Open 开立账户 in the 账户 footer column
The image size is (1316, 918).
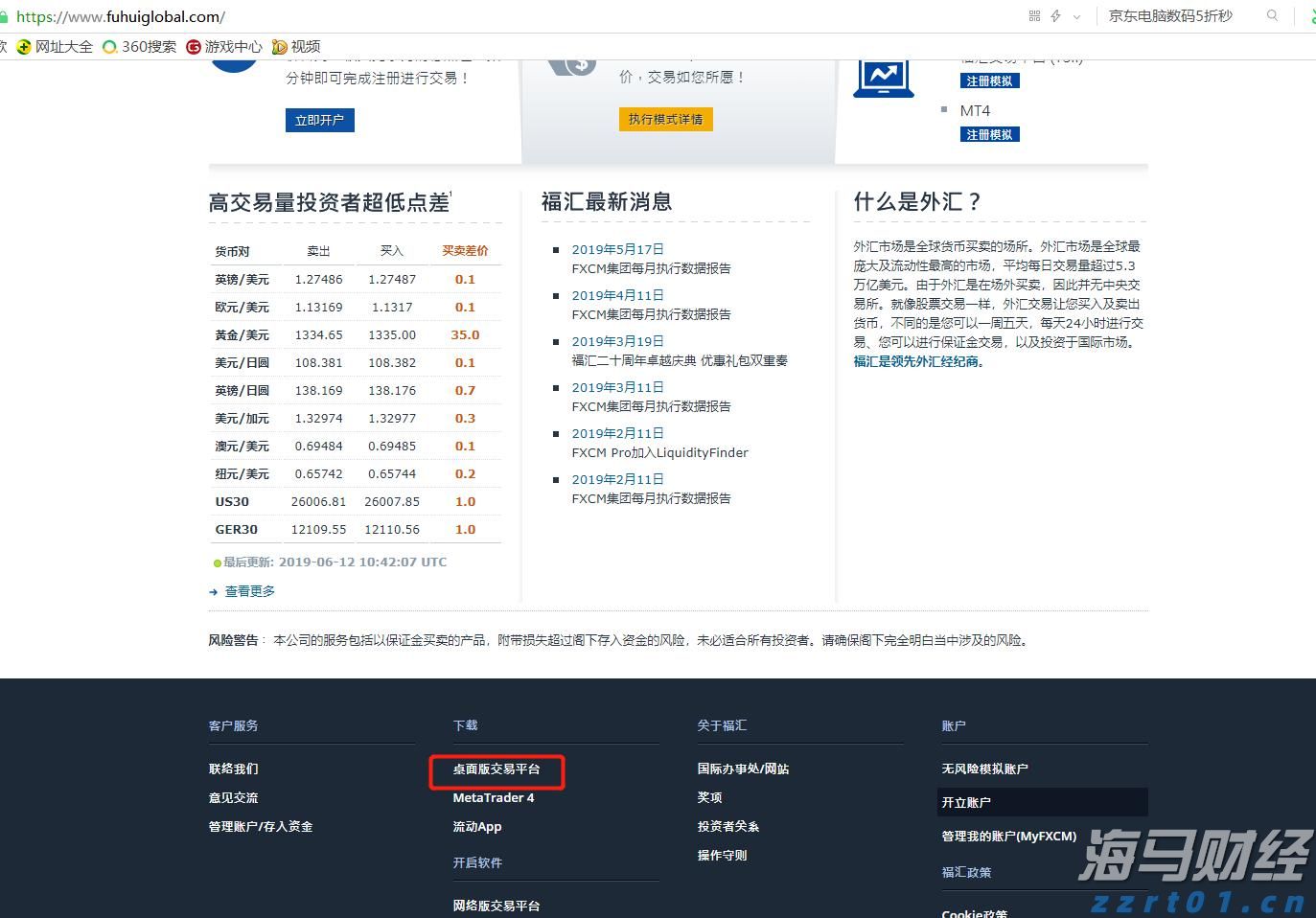[x=967, y=802]
